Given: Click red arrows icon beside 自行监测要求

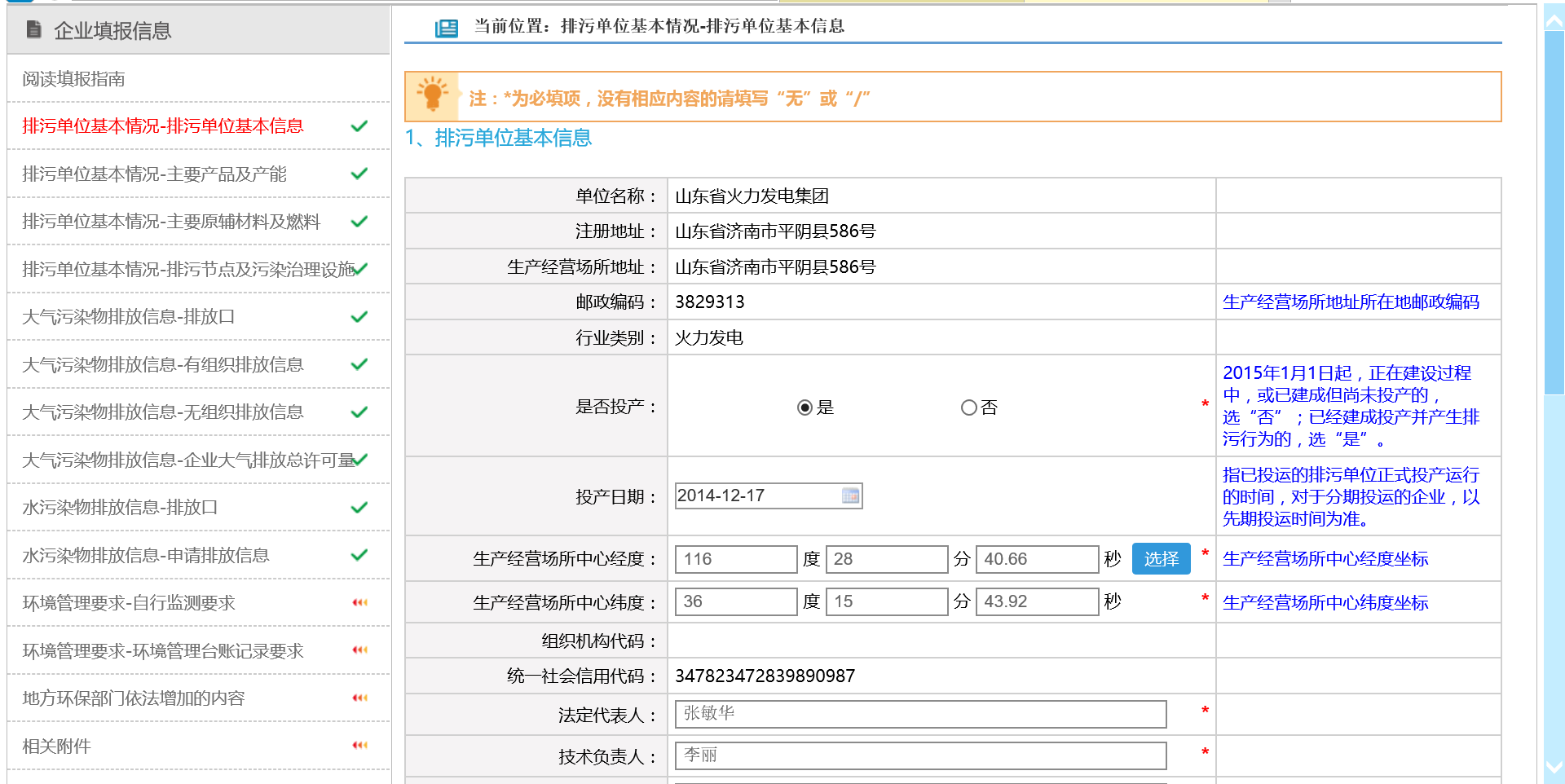Looking at the screenshot, I should (x=359, y=603).
